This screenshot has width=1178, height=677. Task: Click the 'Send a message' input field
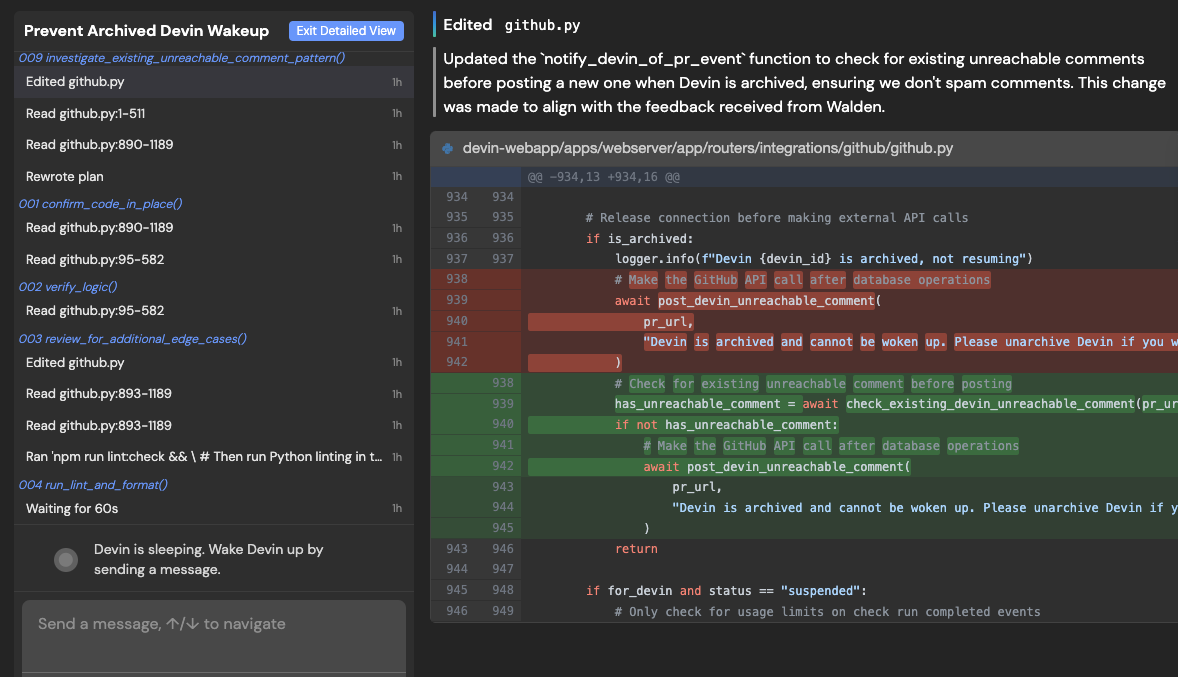click(214, 636)
